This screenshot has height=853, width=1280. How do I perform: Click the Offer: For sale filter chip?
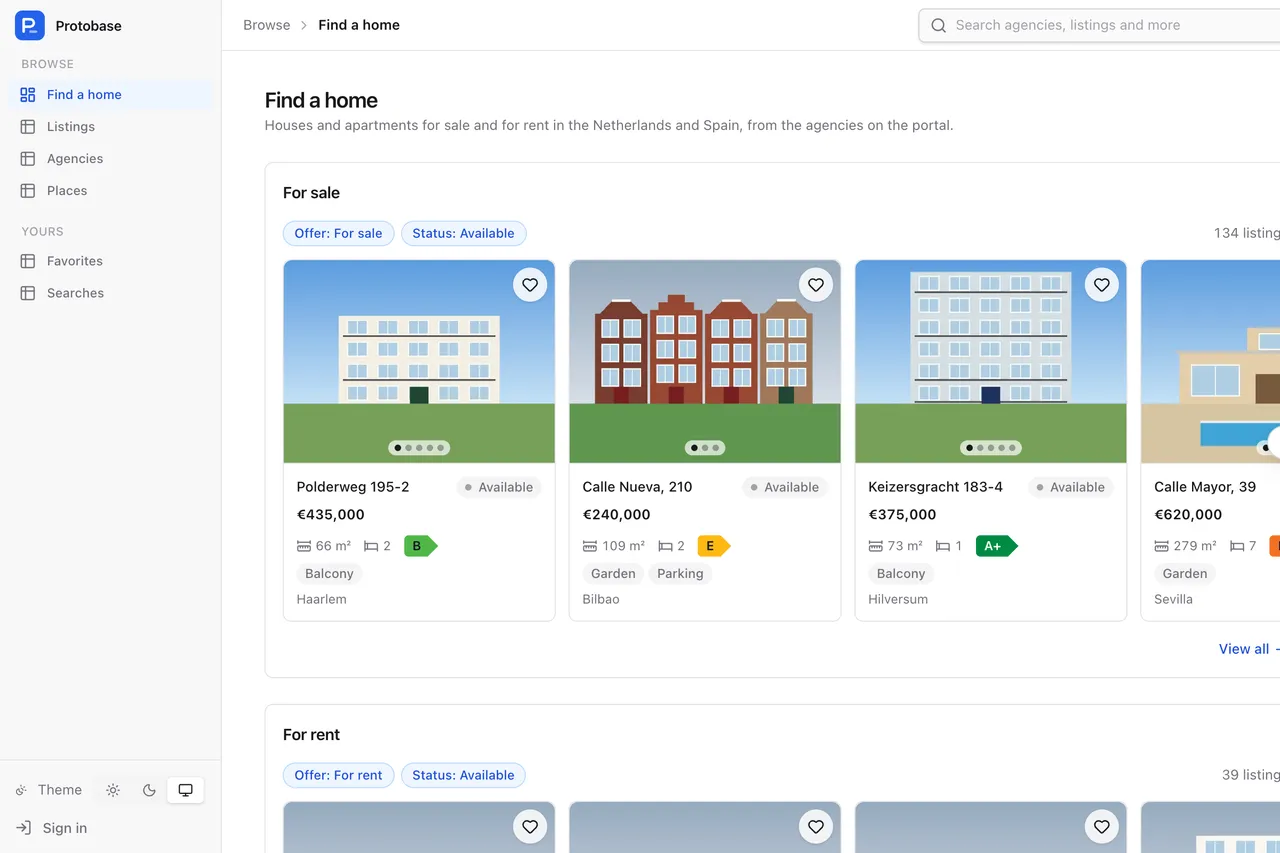coord(338,233)
